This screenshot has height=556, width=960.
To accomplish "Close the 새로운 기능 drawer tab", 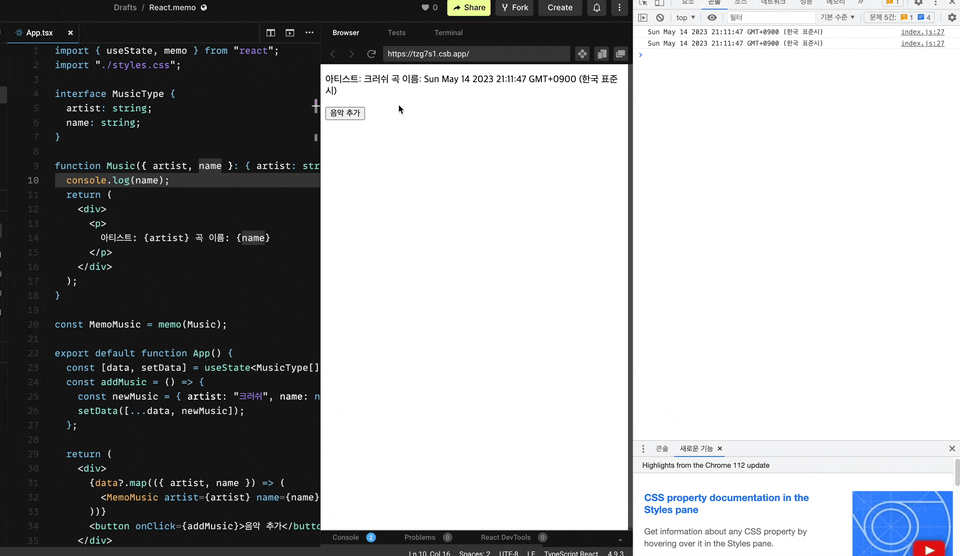I will [720, 449].
